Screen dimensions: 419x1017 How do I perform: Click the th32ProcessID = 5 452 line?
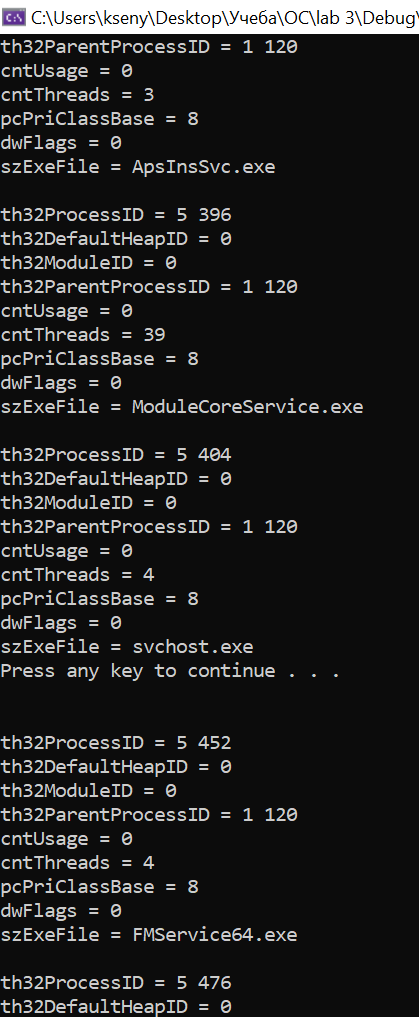[x=116, y=743]
